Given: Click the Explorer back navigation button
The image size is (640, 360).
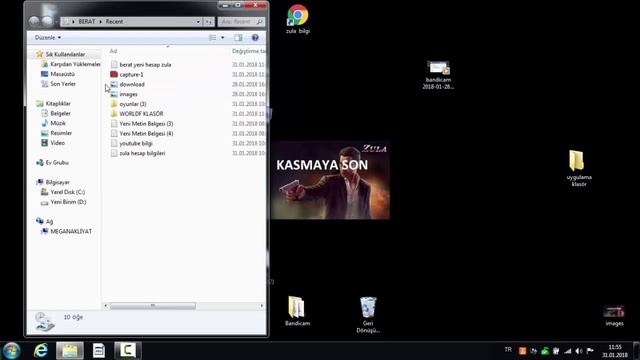Looking at the screenshot, I should point(34,21).
